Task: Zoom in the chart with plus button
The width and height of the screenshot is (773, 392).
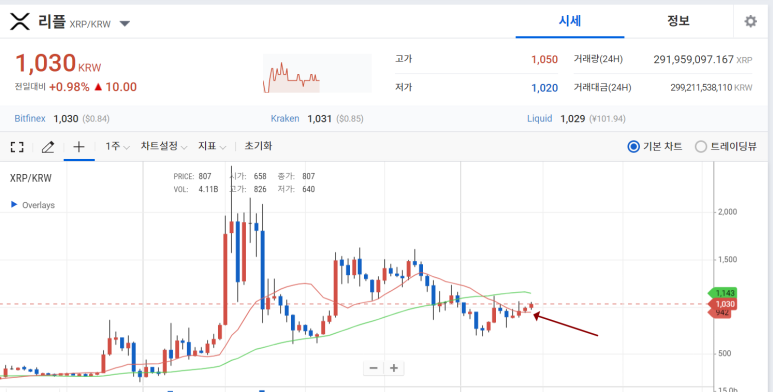Action: coord(393,368)
